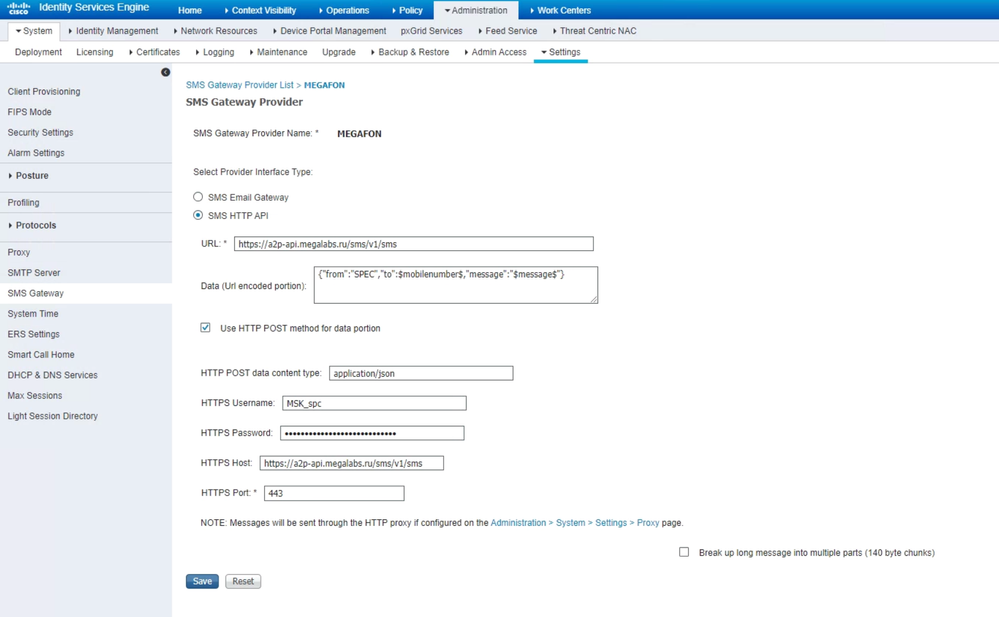Open the Context Visibility menu

coord(261,10)
